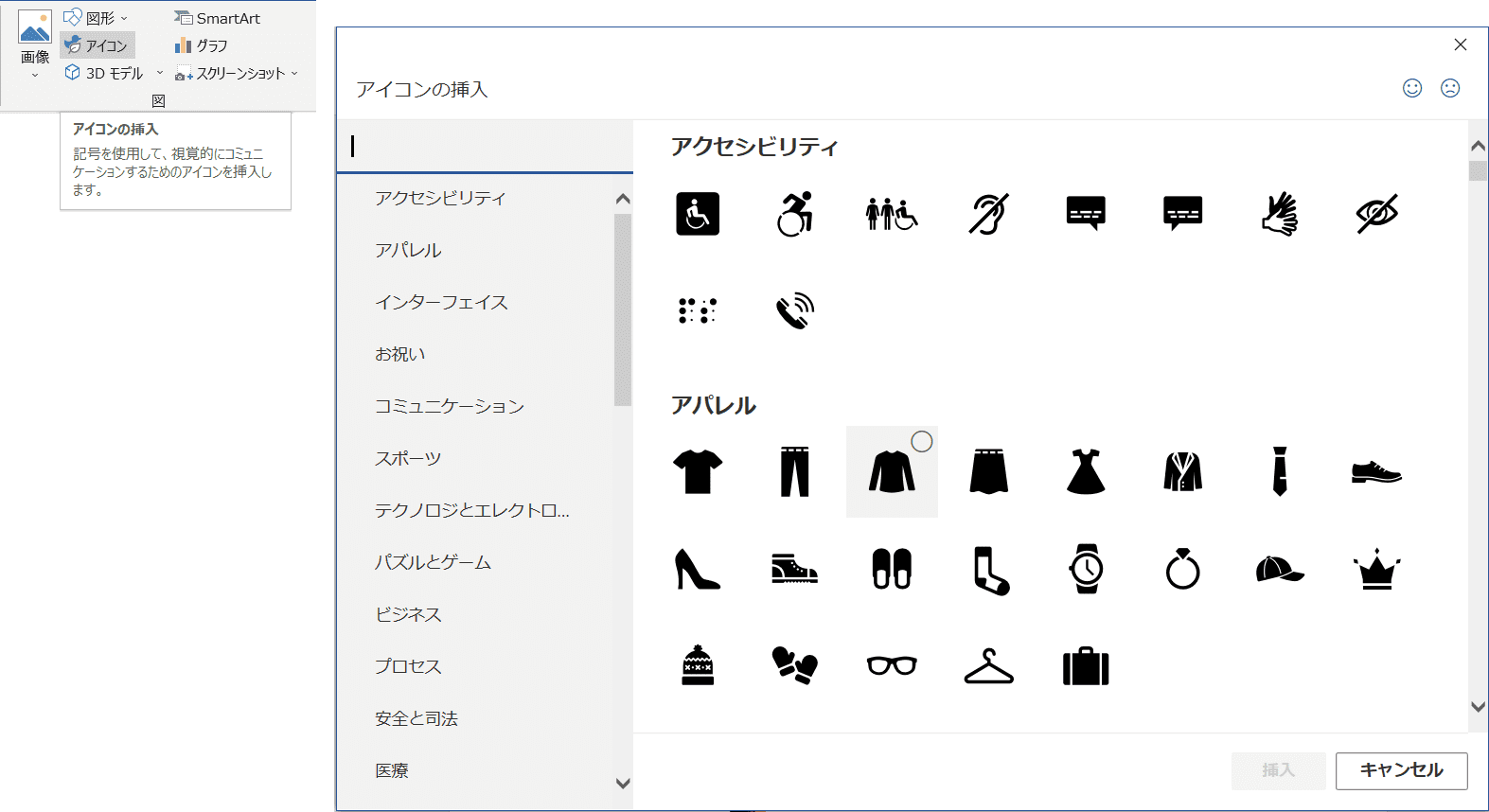Click the icon search input field
This screenshot has height=812, width=1489.
click(485, 146)
